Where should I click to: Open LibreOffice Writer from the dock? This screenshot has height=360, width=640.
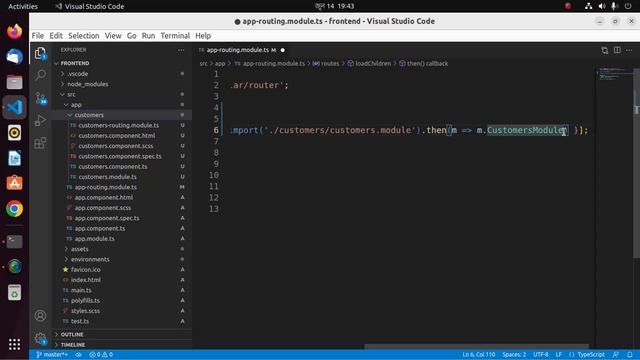pos(15,158)
